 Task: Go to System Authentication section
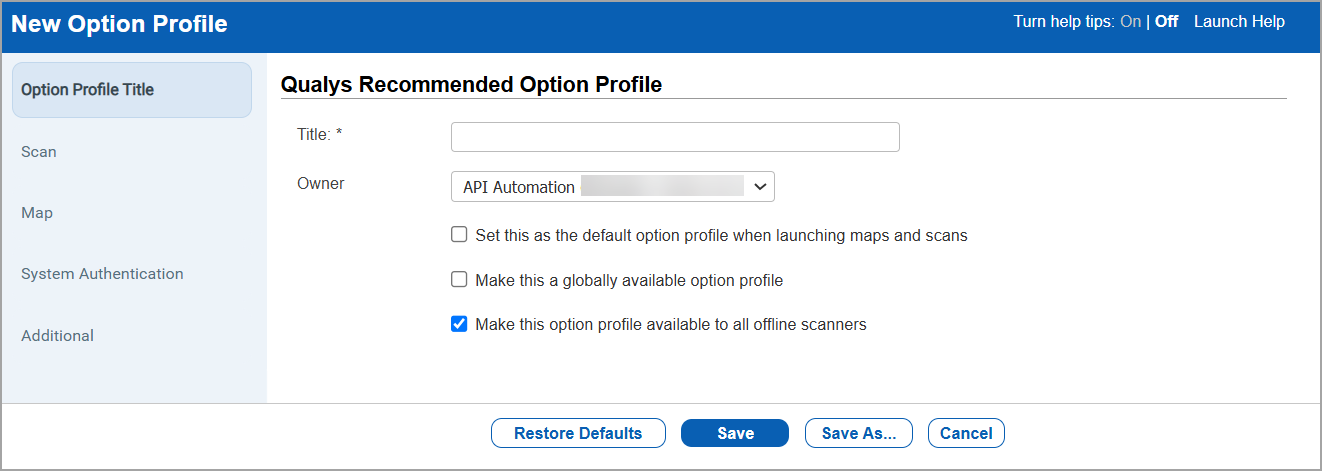coord(102,274)
